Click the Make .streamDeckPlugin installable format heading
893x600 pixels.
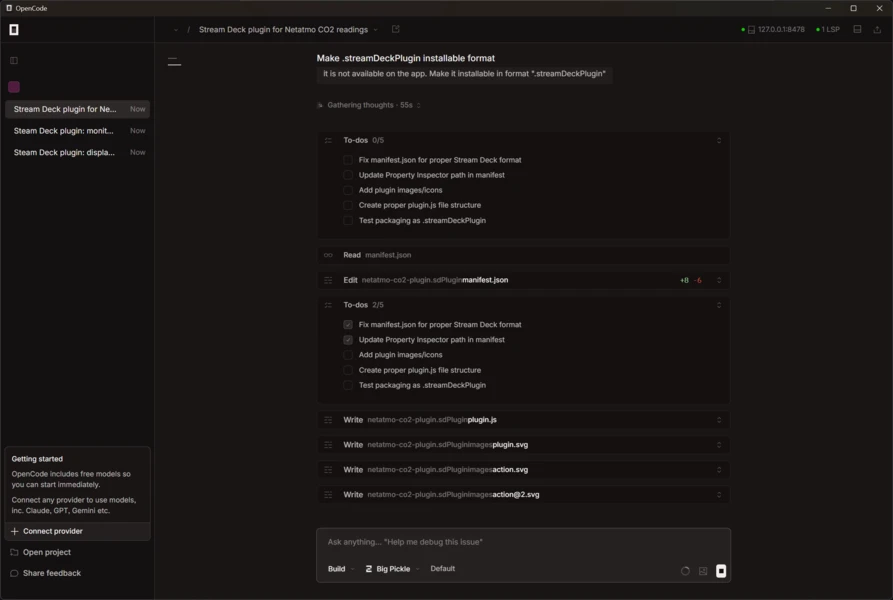point(405,58)
